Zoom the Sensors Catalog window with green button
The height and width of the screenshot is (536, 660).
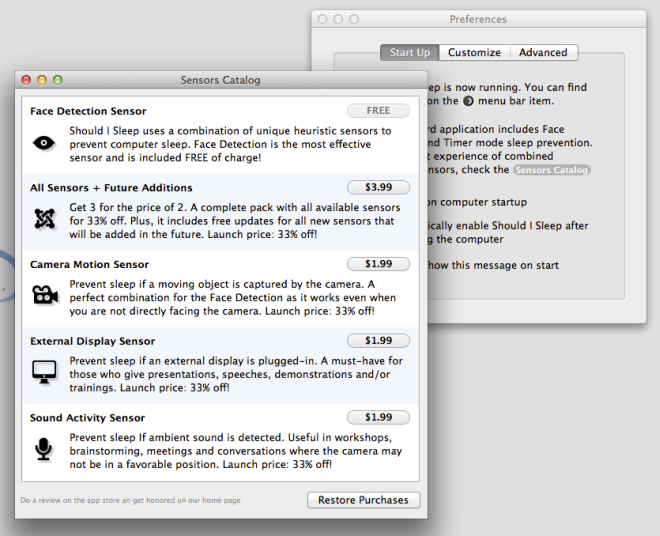point(58,80)
